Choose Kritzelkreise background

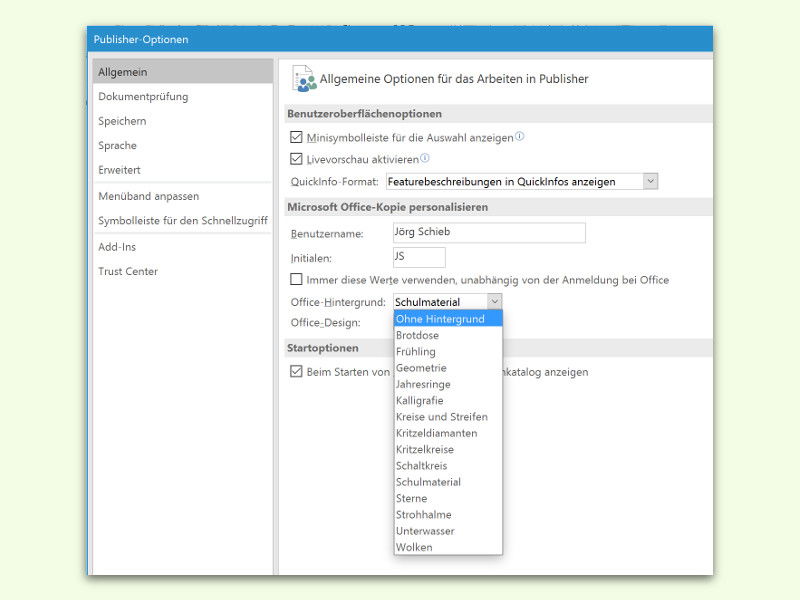(448, 449)
